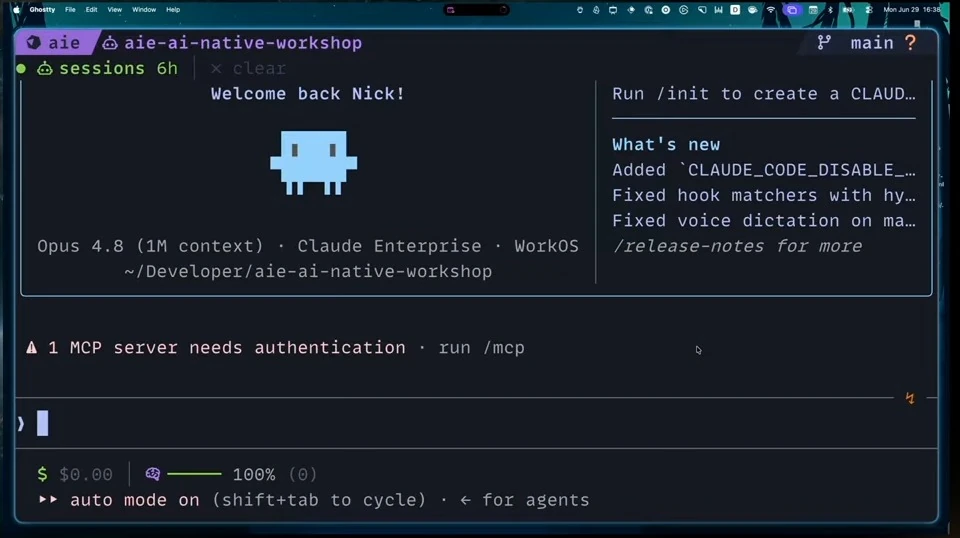Click the purple brain context icon
960x538 pixels.
[x=152, y=474]
